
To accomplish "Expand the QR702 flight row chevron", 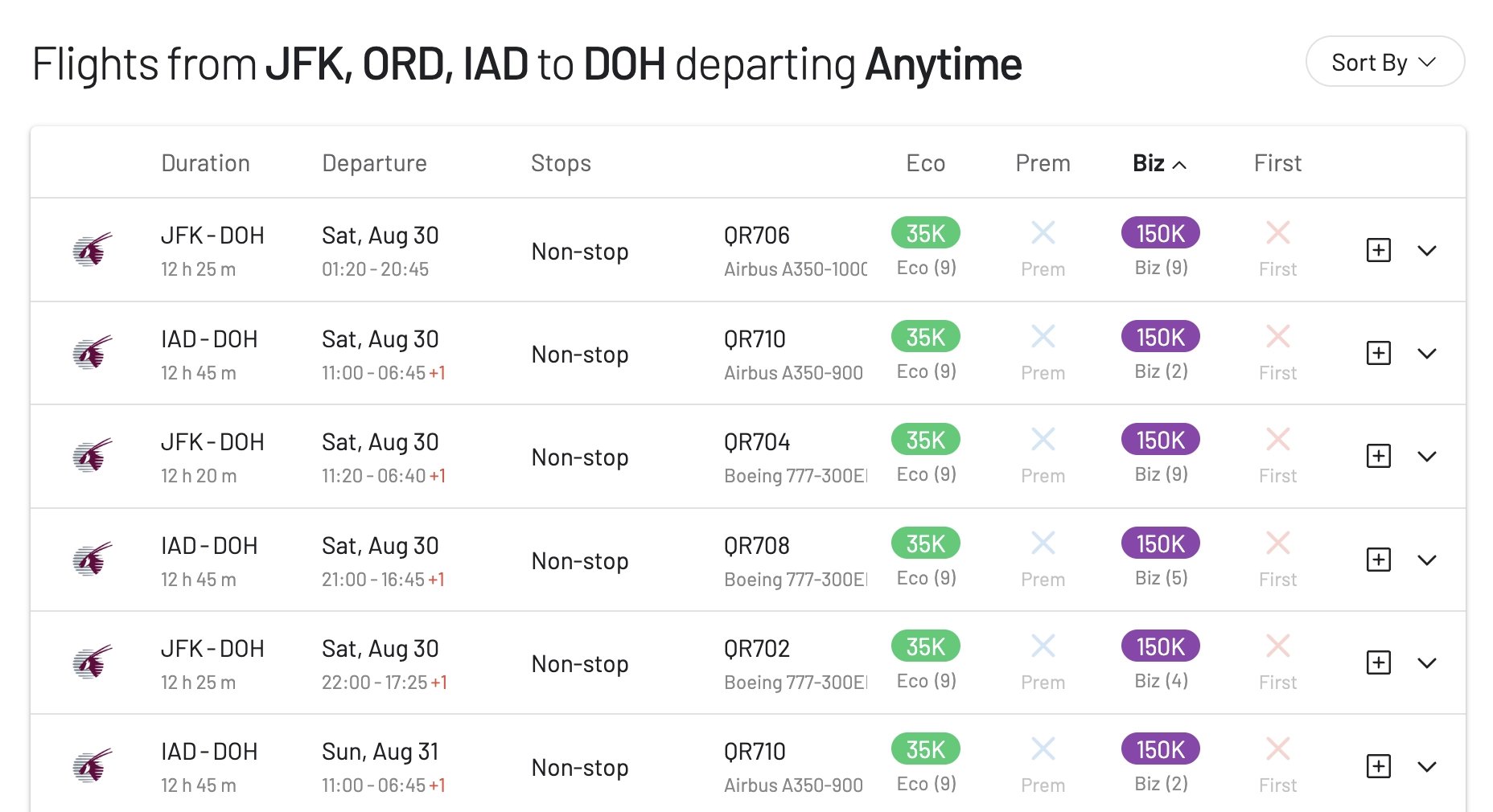I will point(1427,663).
